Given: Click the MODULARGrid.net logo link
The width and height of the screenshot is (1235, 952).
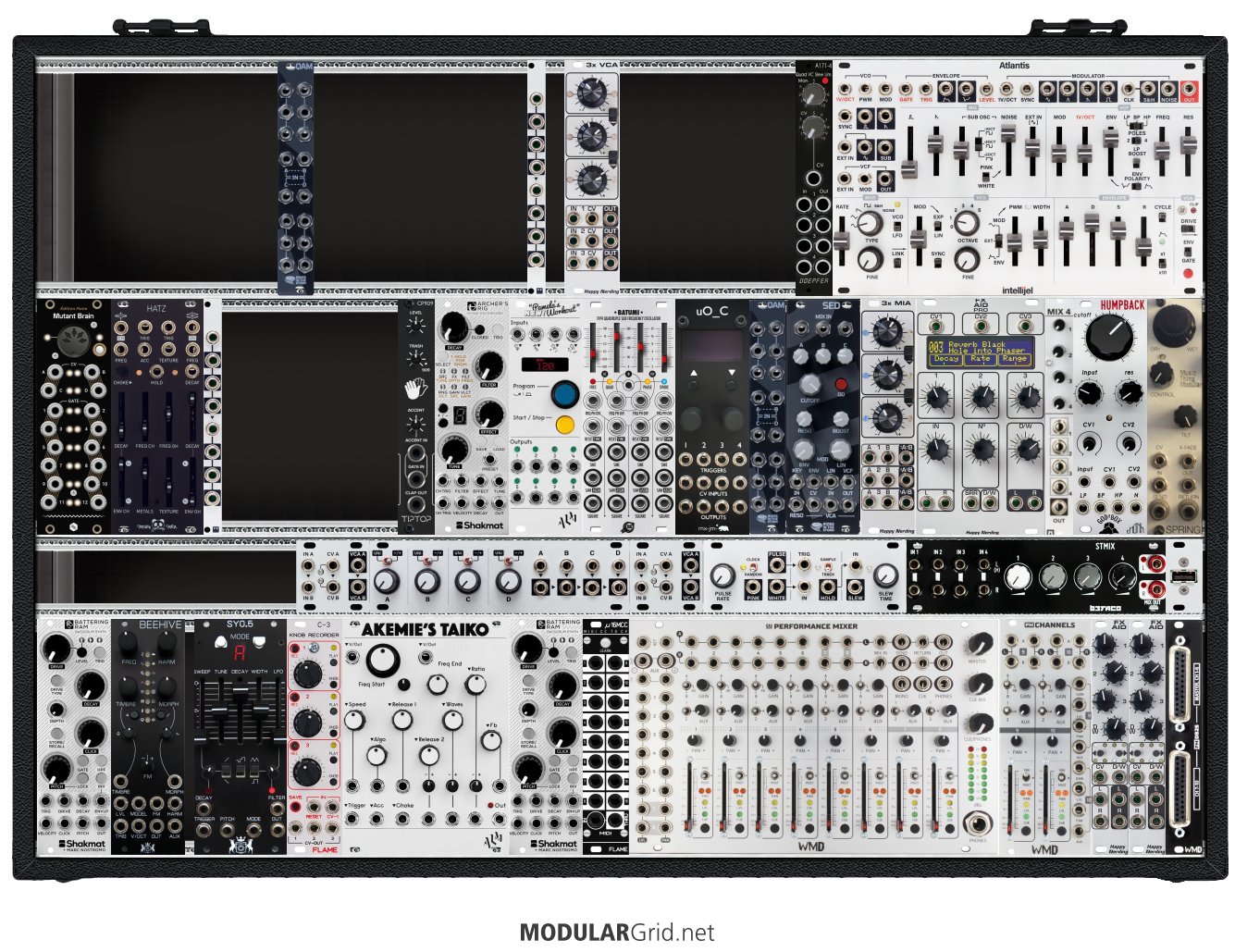Looking at the screenshot, I should click(617, 932).
